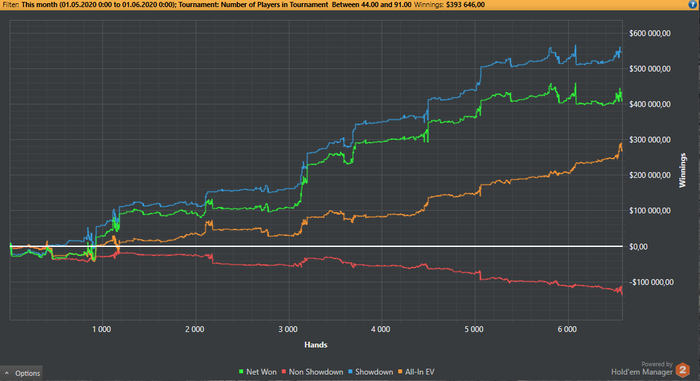700x381 pixels.
Task: Toggle the Showdown legend swatch
Action: coord(350,372)
